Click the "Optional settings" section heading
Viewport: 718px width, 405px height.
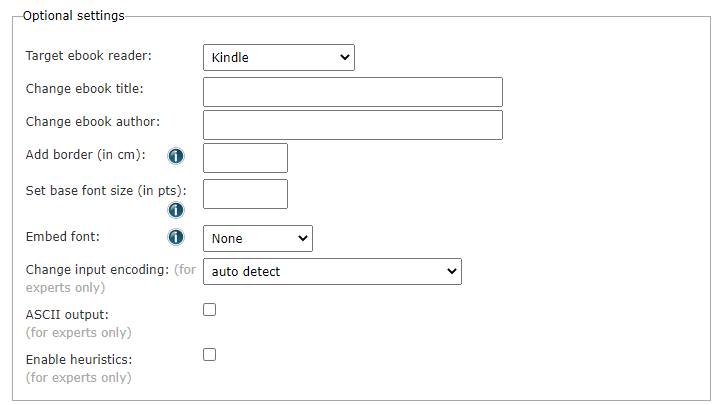point(74,16)
